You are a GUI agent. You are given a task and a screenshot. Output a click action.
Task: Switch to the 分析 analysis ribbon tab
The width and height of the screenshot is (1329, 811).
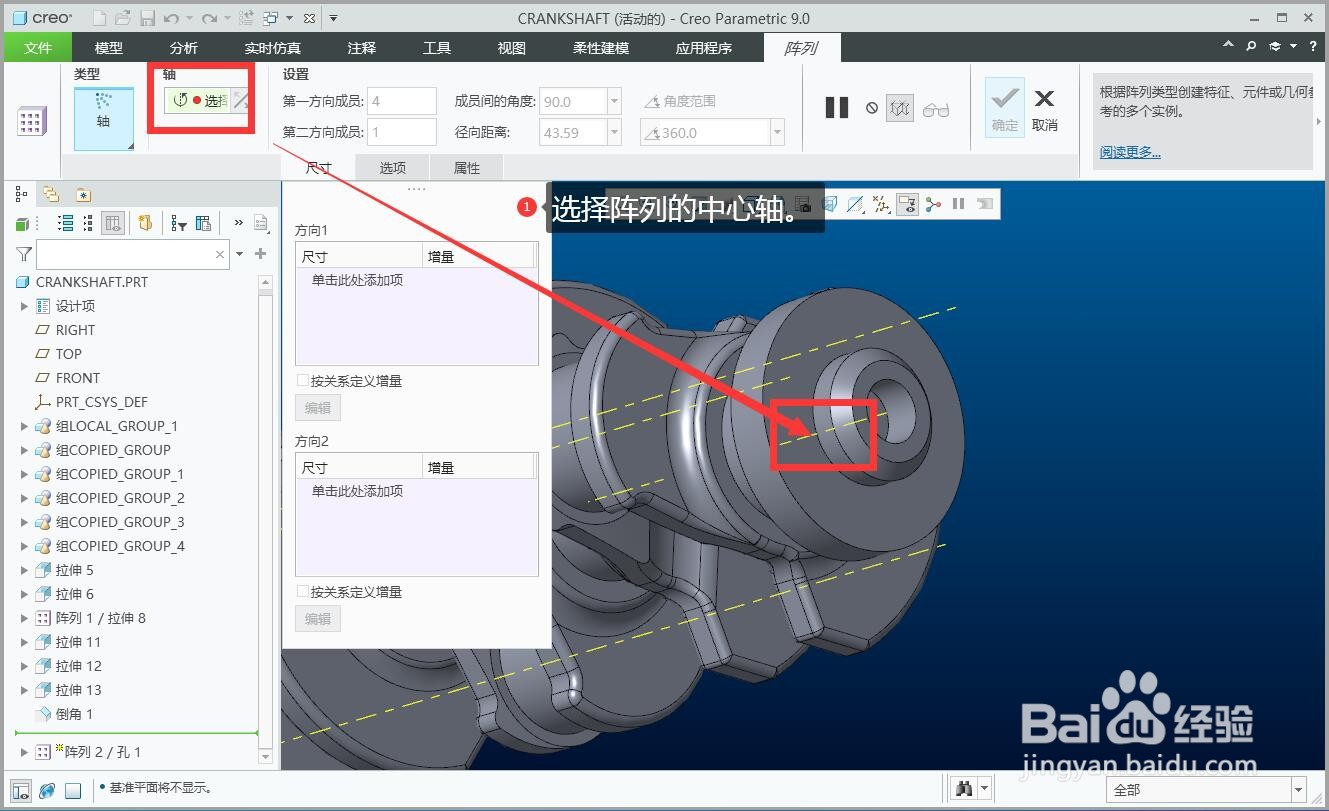pos(184,47)
